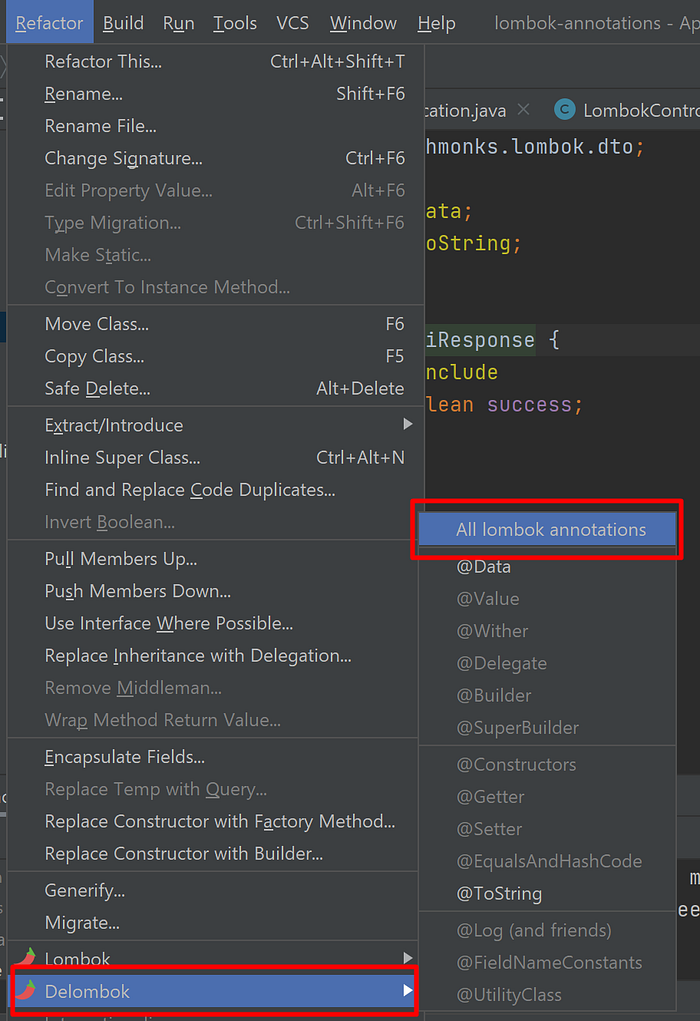700x1021 pixels.
Task: Choose Replace Inheritance with Delegation...
Action: 212,656
